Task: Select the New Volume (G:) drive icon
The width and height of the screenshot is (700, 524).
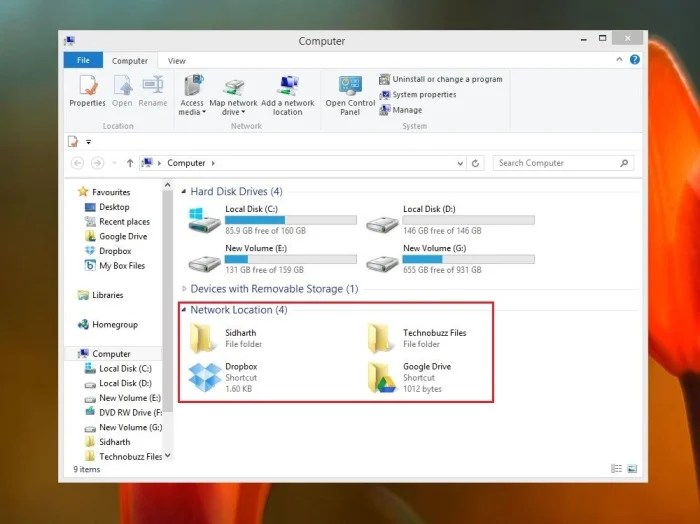Action: click(382, 262)
